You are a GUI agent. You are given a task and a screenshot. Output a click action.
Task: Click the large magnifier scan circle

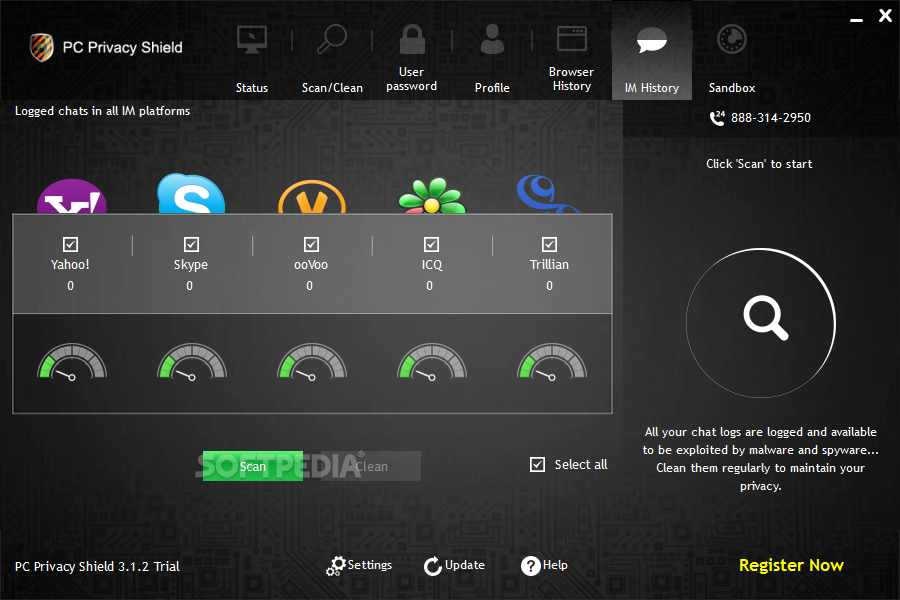(761, 323)
